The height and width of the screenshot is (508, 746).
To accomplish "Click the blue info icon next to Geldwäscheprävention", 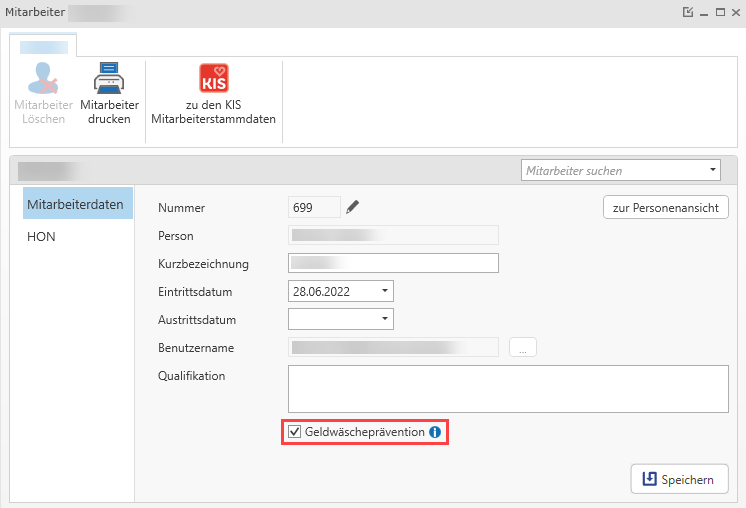I will coord(435,432).
